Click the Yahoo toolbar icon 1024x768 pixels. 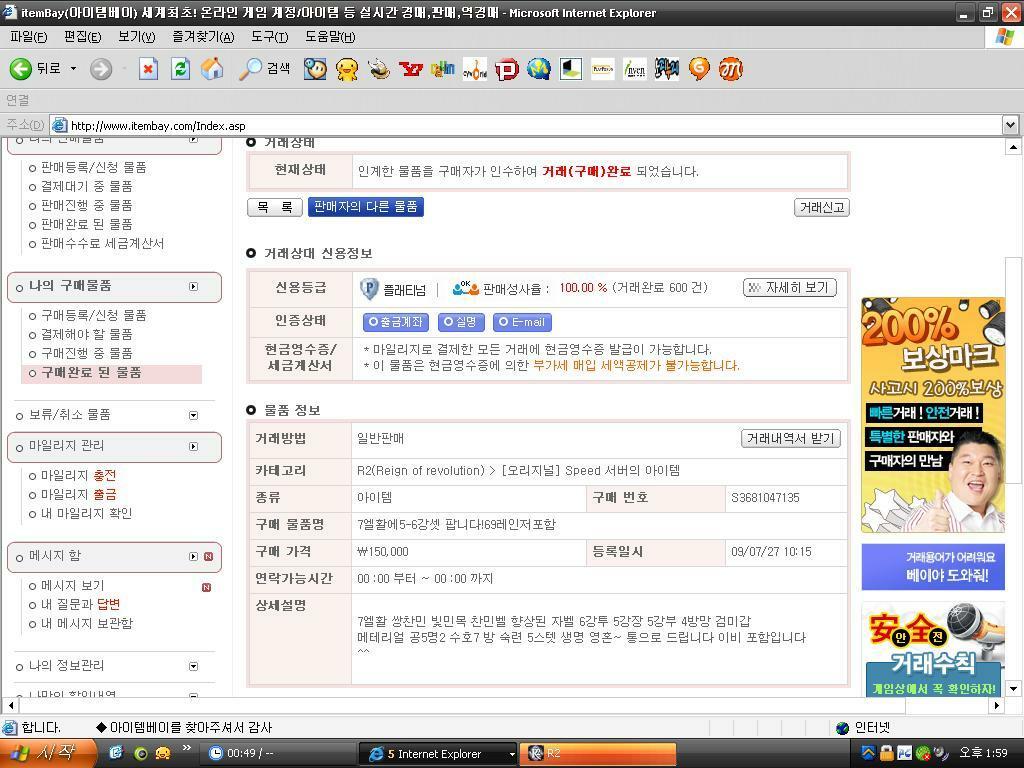(412, 68)
